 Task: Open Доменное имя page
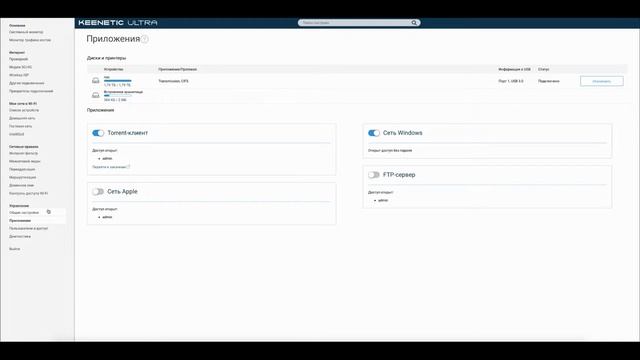21,185
